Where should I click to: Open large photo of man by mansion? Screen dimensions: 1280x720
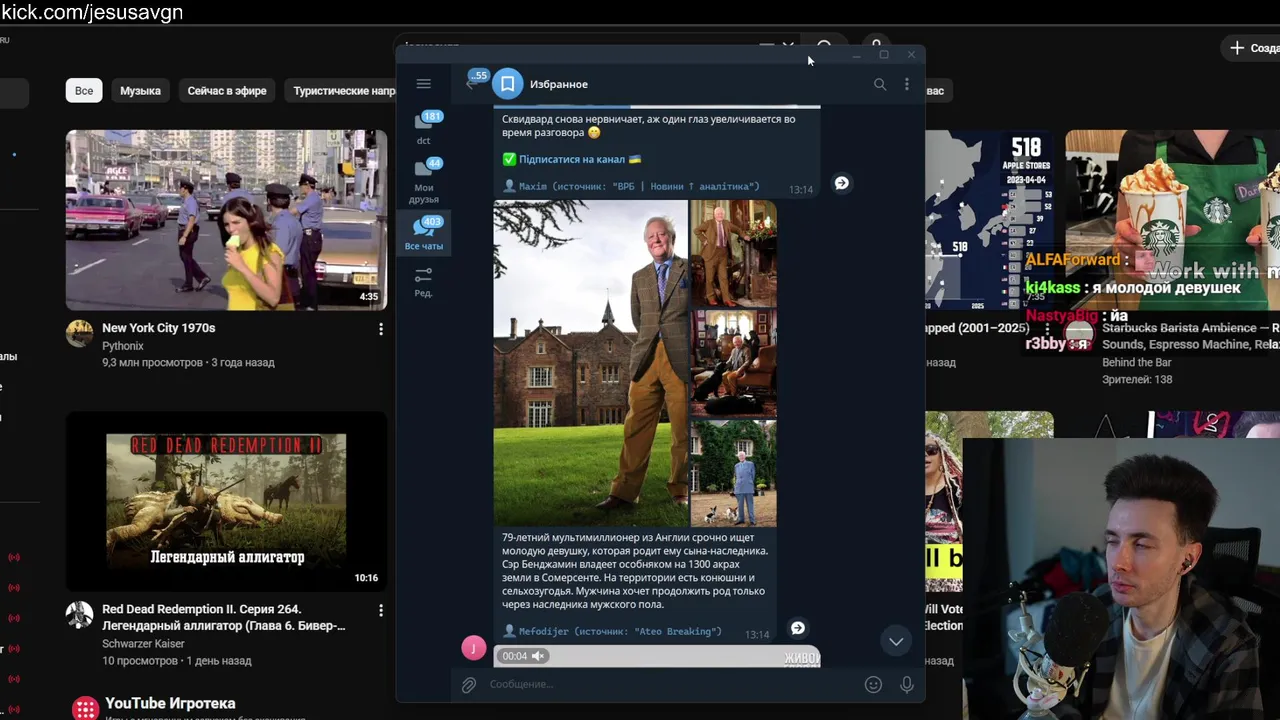tap(590, 363)
